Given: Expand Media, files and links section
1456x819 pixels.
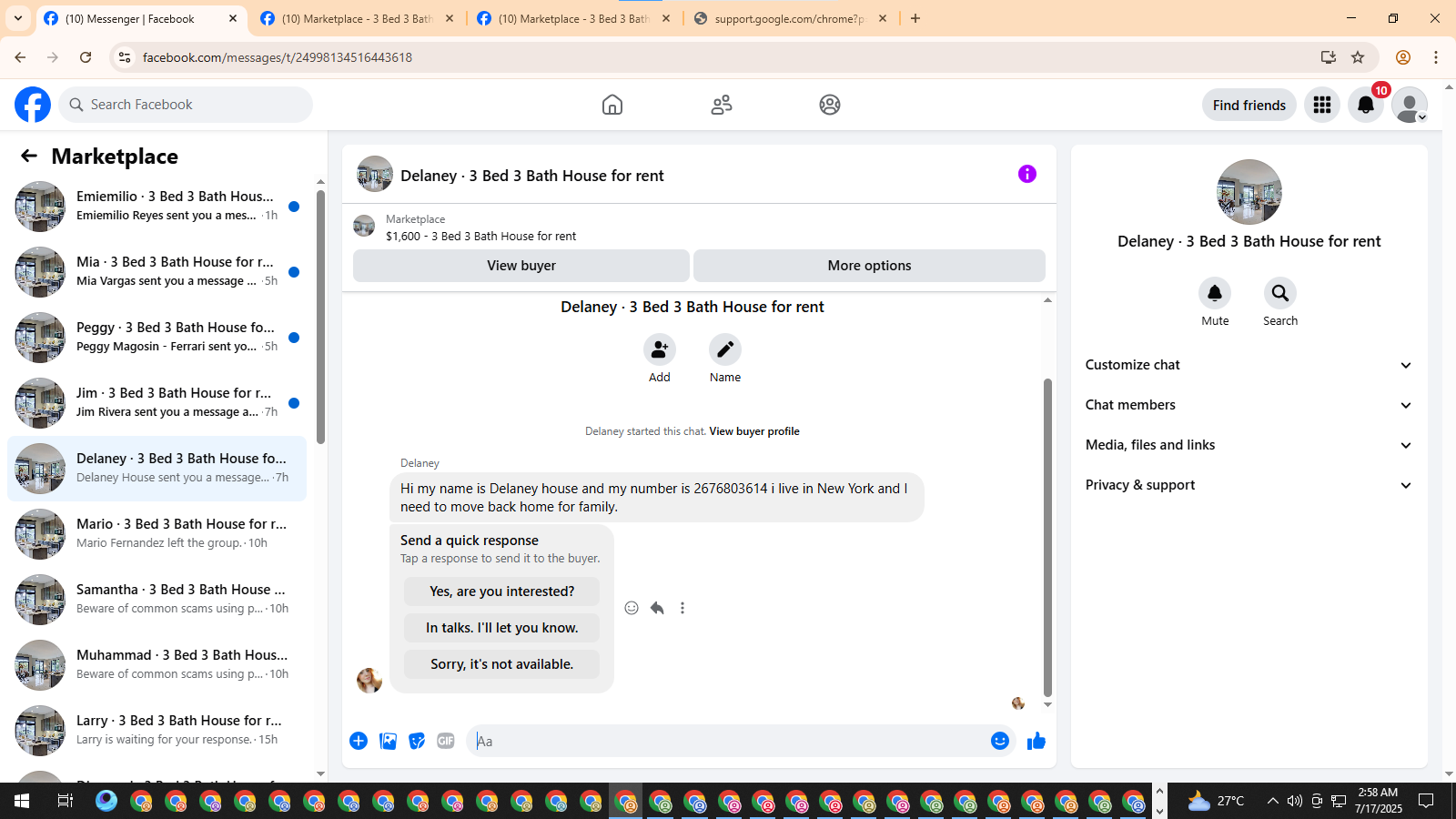Looking at the screenshot, I should point(1249,445).
